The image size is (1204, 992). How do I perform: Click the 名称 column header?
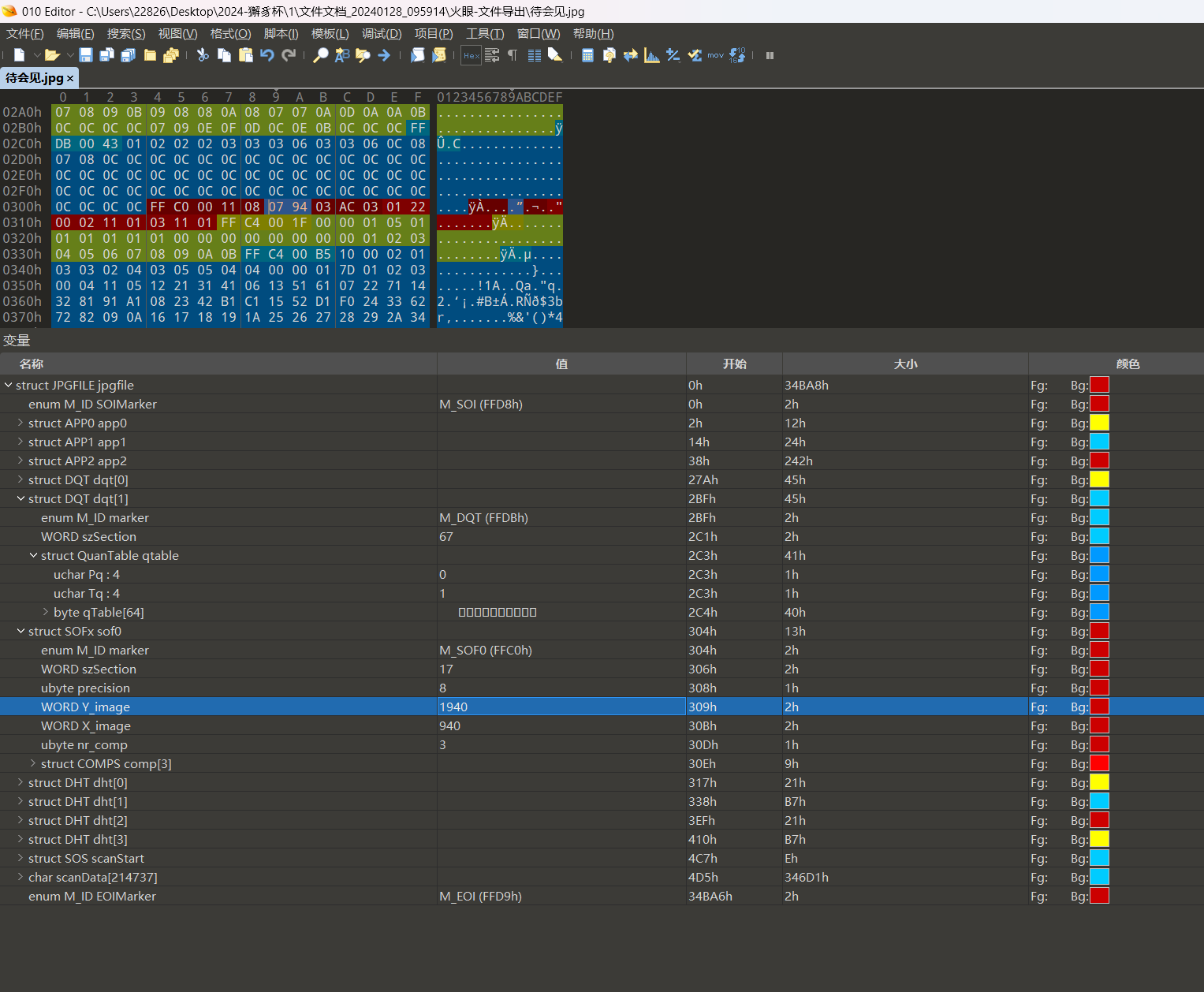coord(218,364)
